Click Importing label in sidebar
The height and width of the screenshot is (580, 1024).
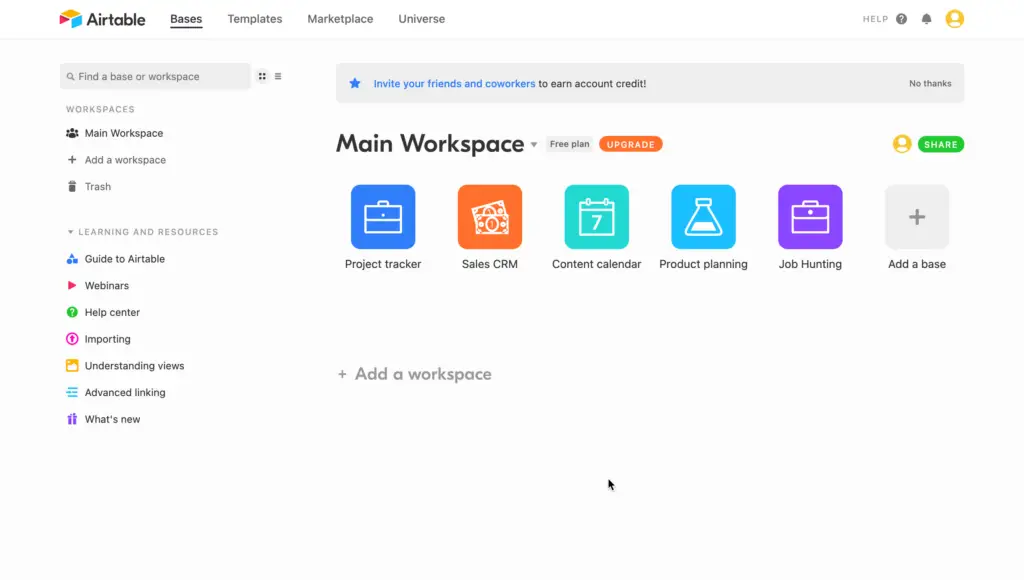tap(108, 339)
